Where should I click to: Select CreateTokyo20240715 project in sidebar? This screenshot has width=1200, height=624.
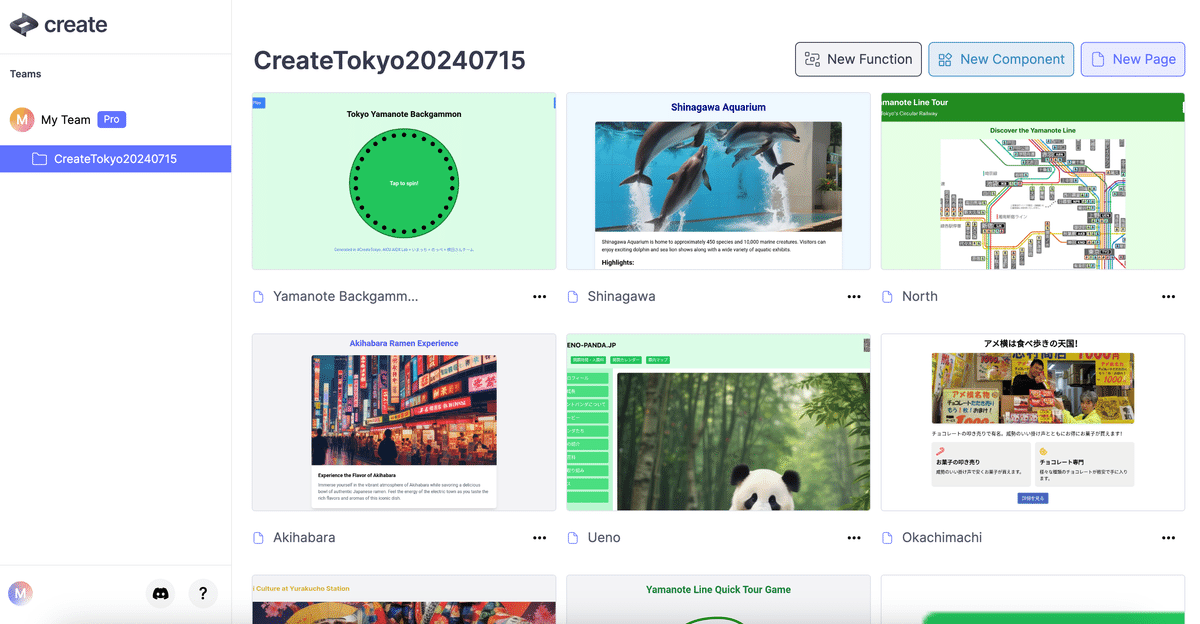coord(115,159)
